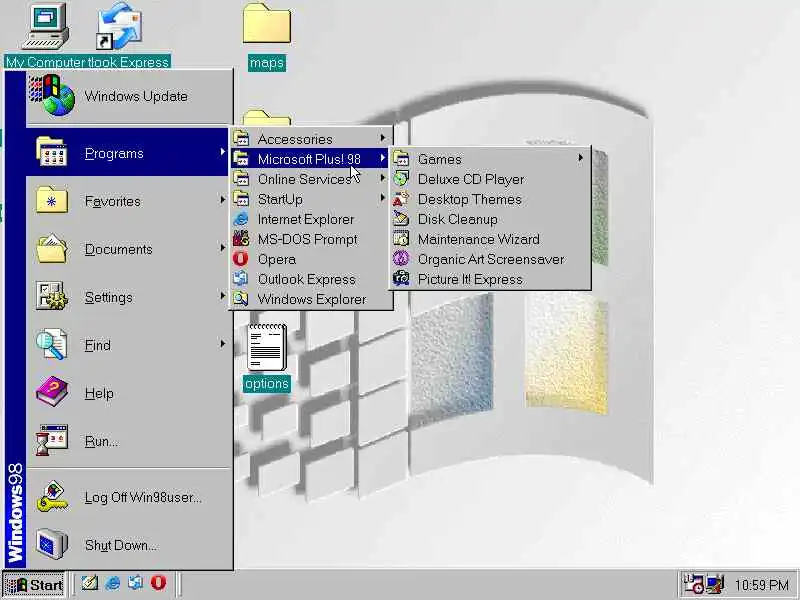This screenshot has width=800, height=600.
Task: Expand Documents submenu arrow
Action: 222,247
